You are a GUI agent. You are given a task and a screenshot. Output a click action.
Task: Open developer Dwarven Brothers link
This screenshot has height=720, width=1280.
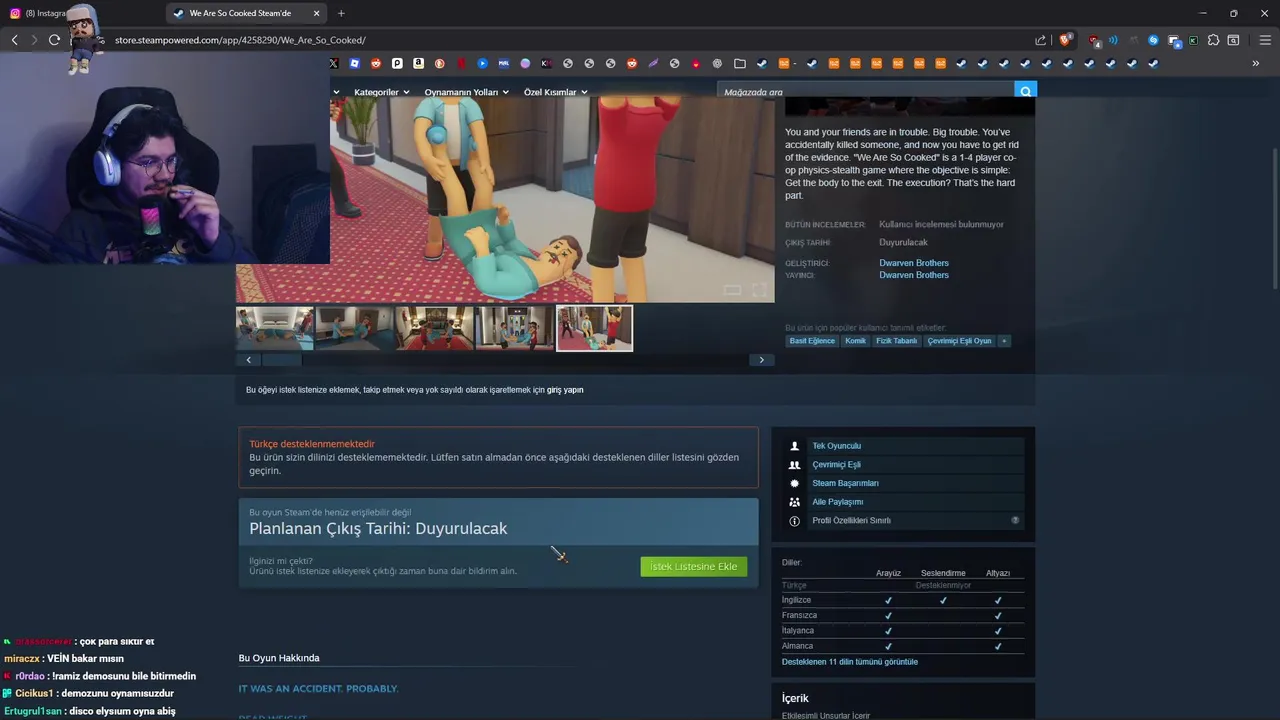coord(914,263)
